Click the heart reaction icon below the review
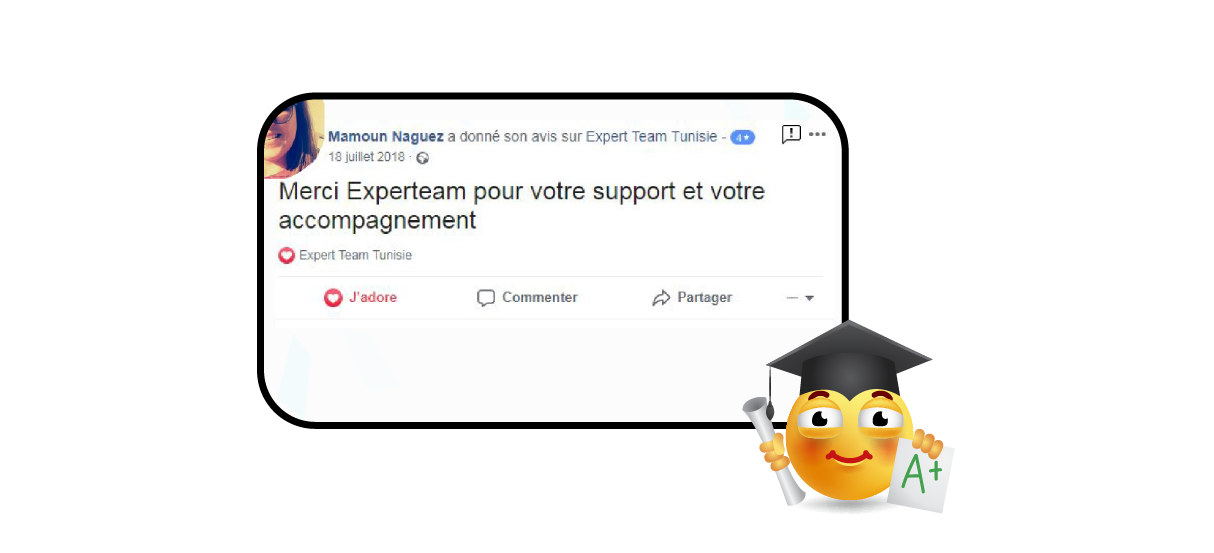The width and height of the screenshot is (1214, 553). click(286, 256)
